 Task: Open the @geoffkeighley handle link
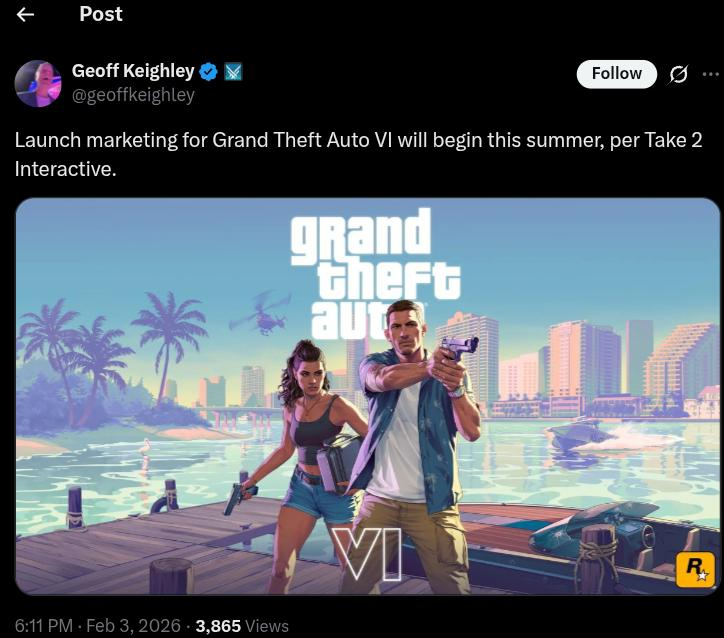[133, 95]
